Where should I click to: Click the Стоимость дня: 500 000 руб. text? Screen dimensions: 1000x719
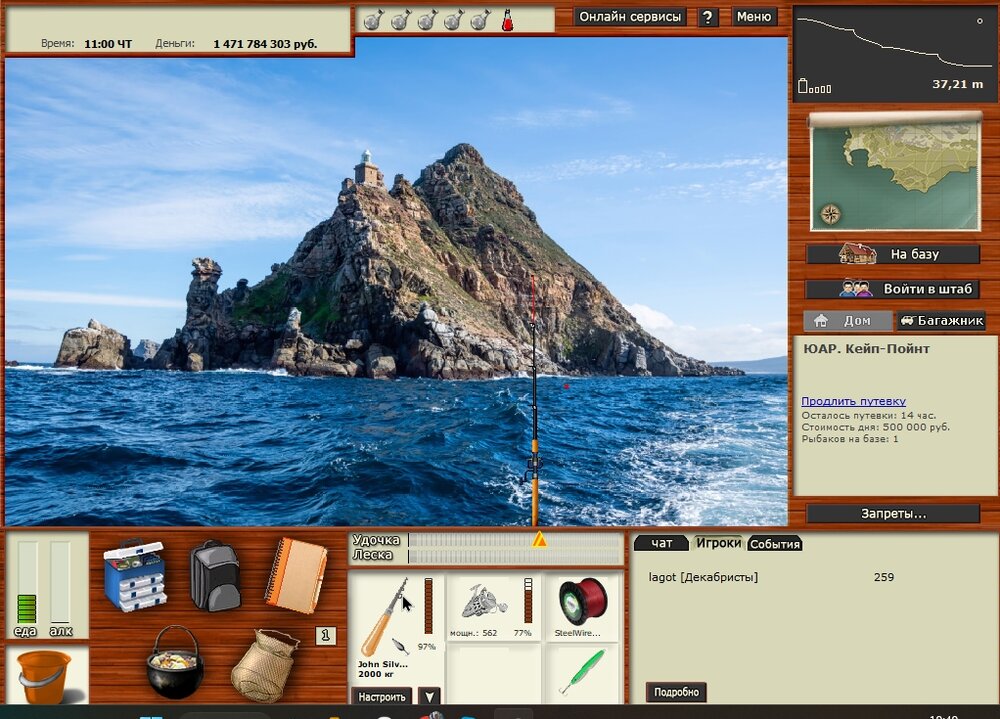point(875,427)
